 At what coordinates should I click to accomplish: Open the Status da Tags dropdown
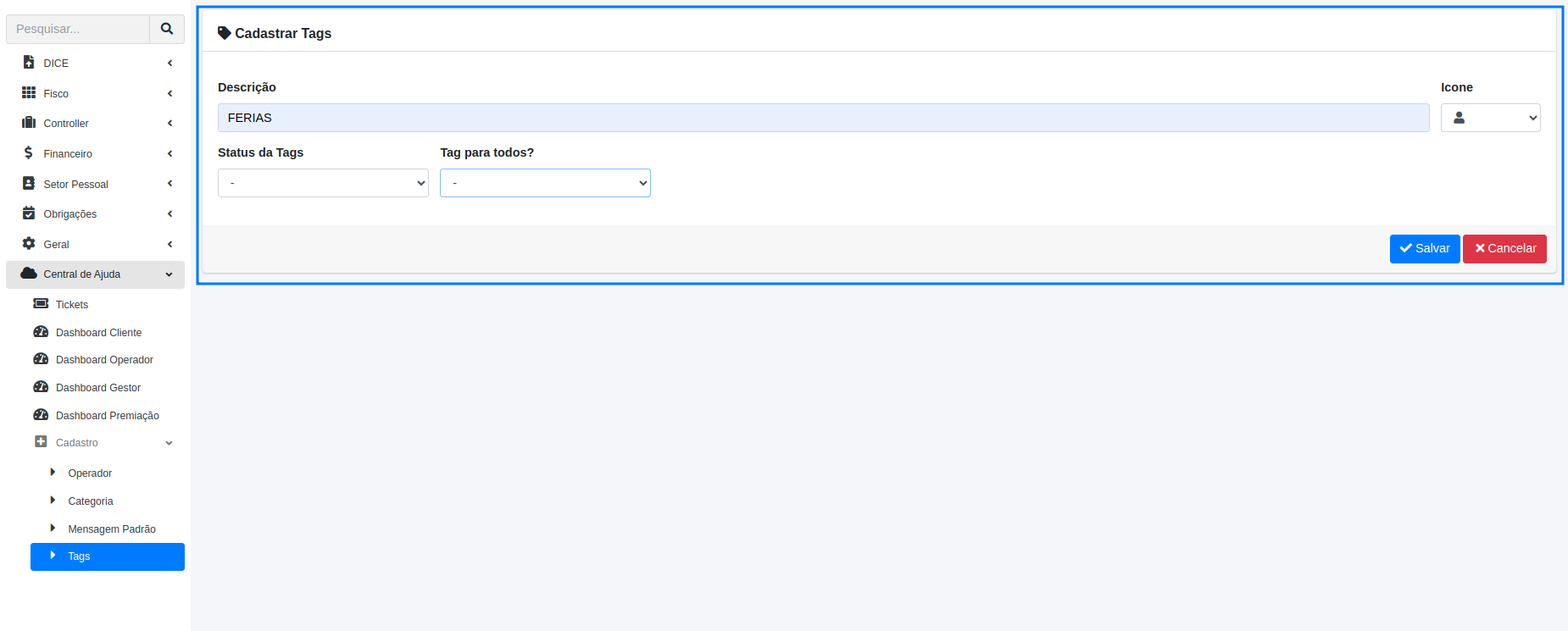click(323, 183)
